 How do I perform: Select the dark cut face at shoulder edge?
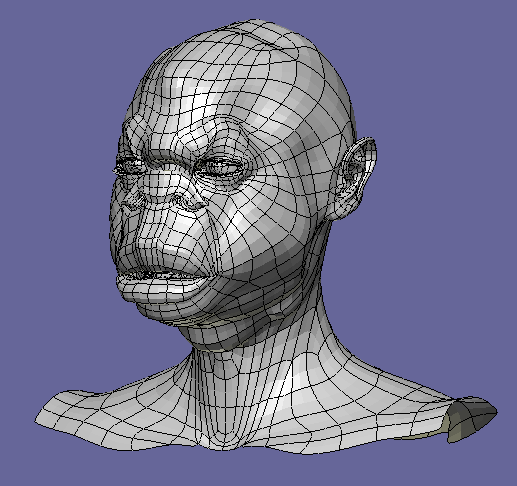pos(471,419)
